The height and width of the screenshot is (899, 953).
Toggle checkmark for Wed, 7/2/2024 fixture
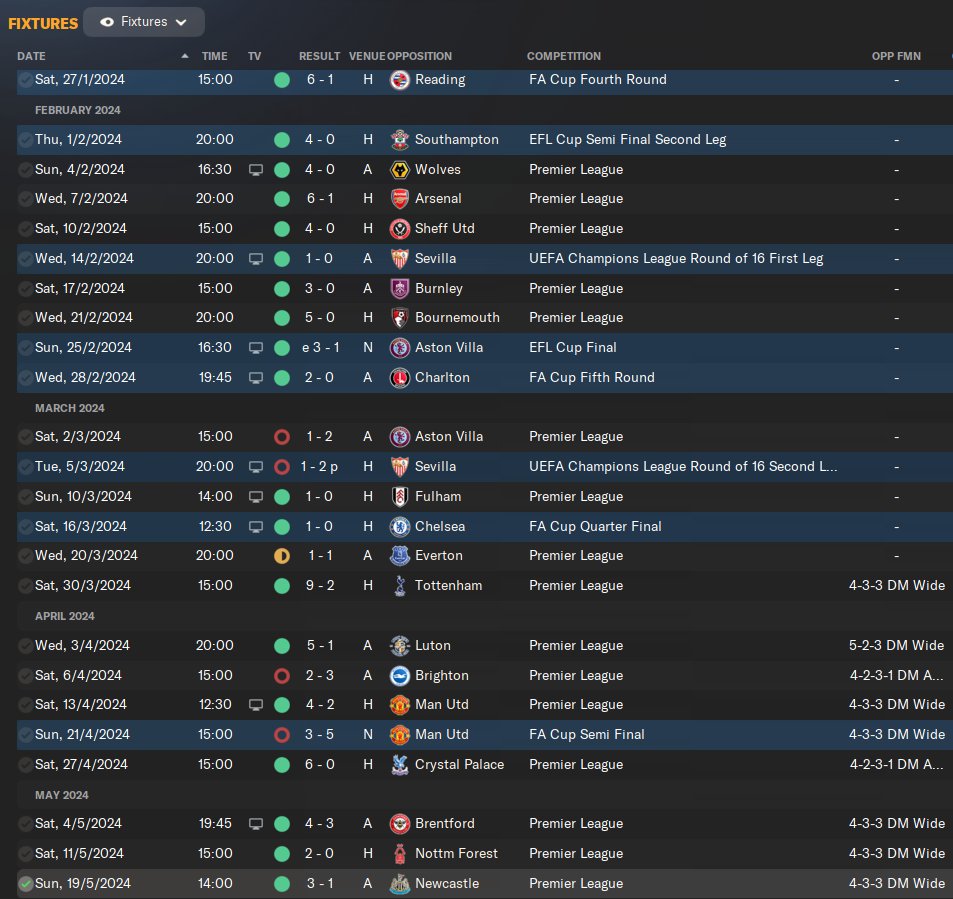(x=26, y=199)
